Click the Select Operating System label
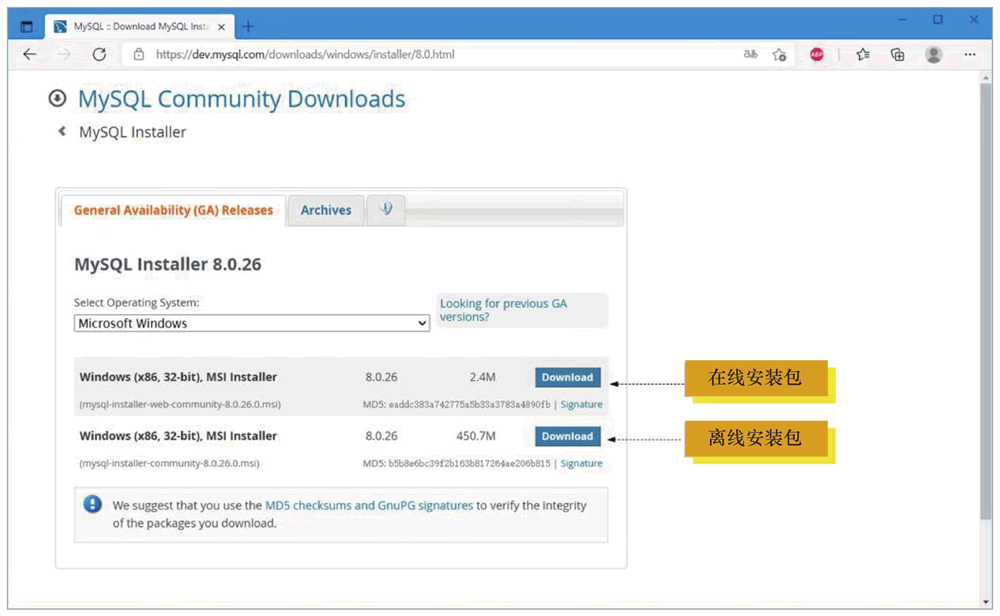Image resolution: width=1000 pixels, height=616 pixels. (136, 302)
